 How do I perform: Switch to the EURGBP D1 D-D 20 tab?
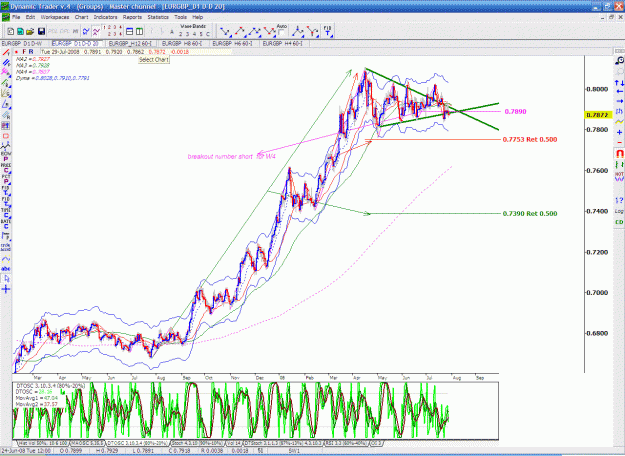(x=75, y=43)
